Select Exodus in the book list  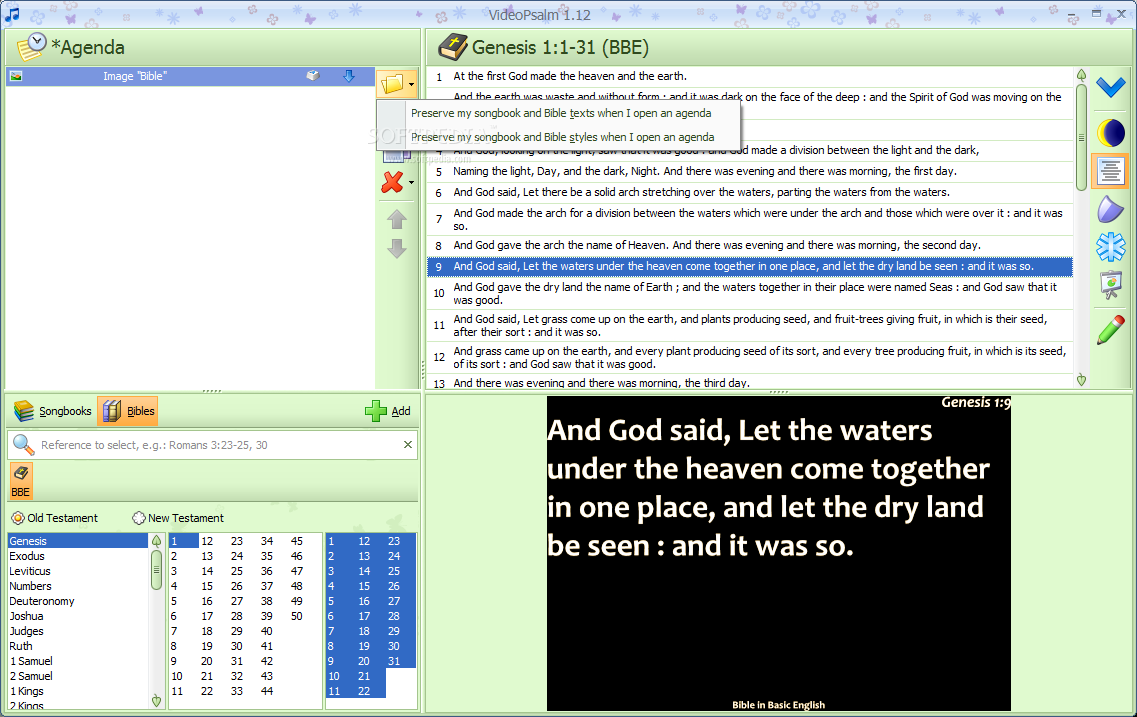click(78, 556)
